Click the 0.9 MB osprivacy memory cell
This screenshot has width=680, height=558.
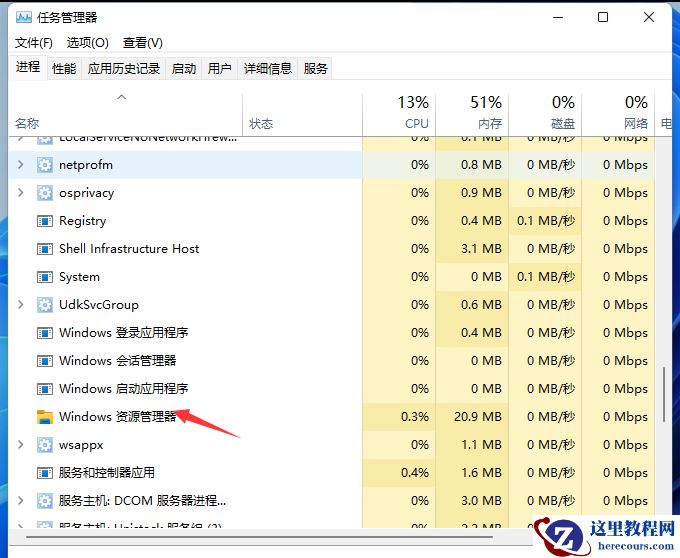pyautogui.click(x=472, y=193)
